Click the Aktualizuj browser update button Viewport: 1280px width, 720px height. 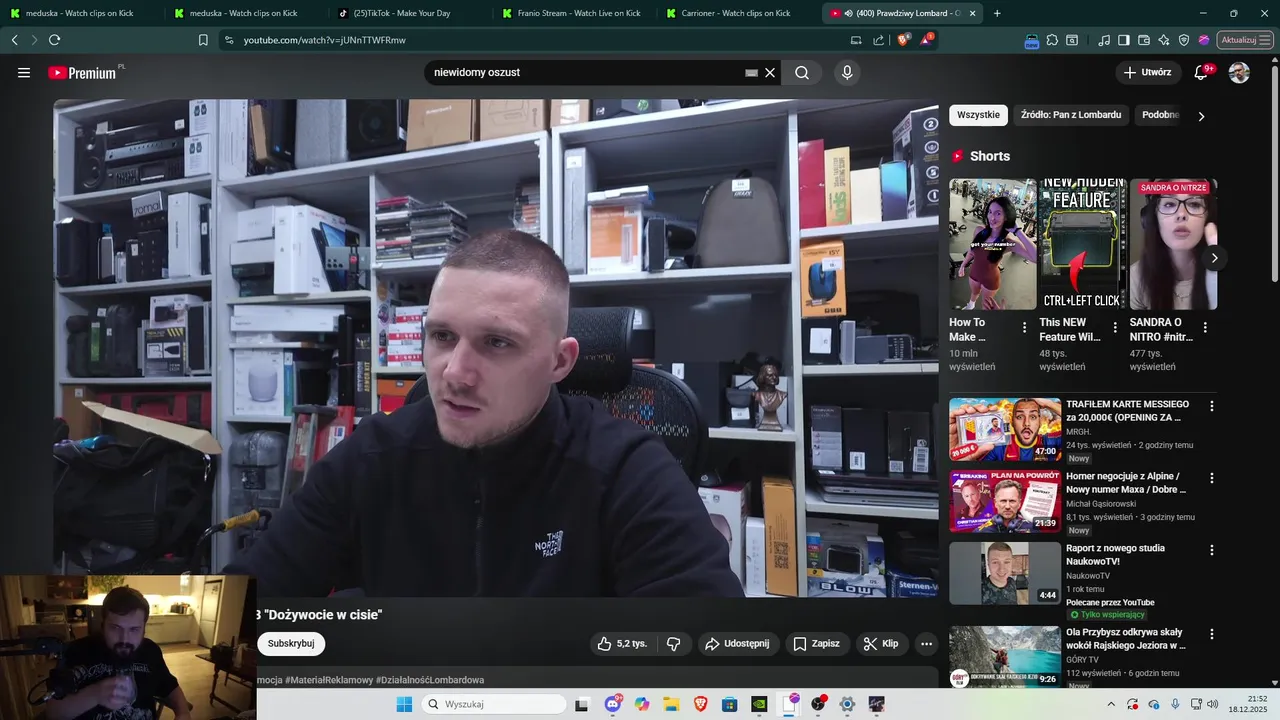(1244, 40)
